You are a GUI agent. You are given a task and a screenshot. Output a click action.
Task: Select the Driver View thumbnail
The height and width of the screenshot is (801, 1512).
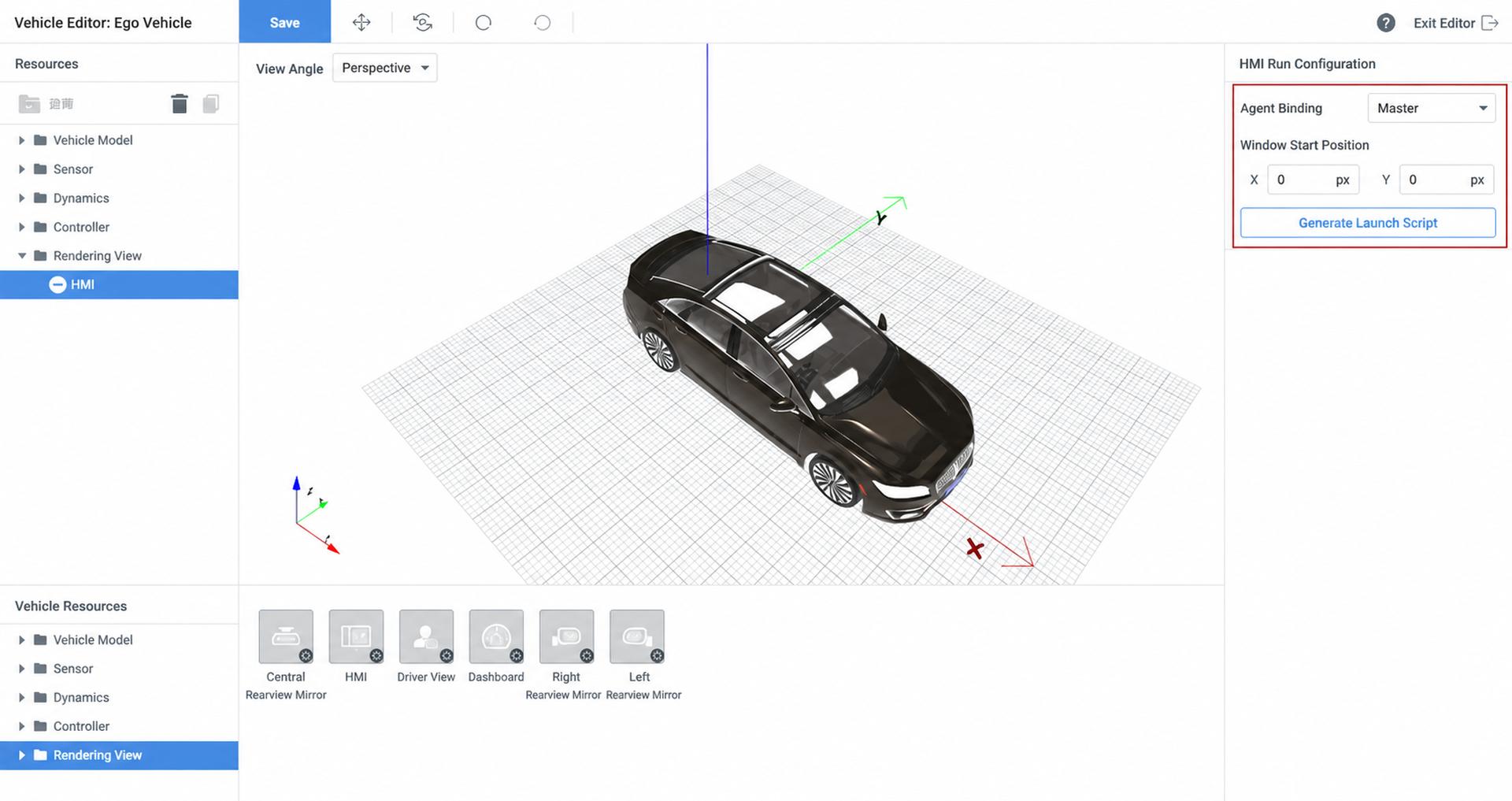pos(426,636)
